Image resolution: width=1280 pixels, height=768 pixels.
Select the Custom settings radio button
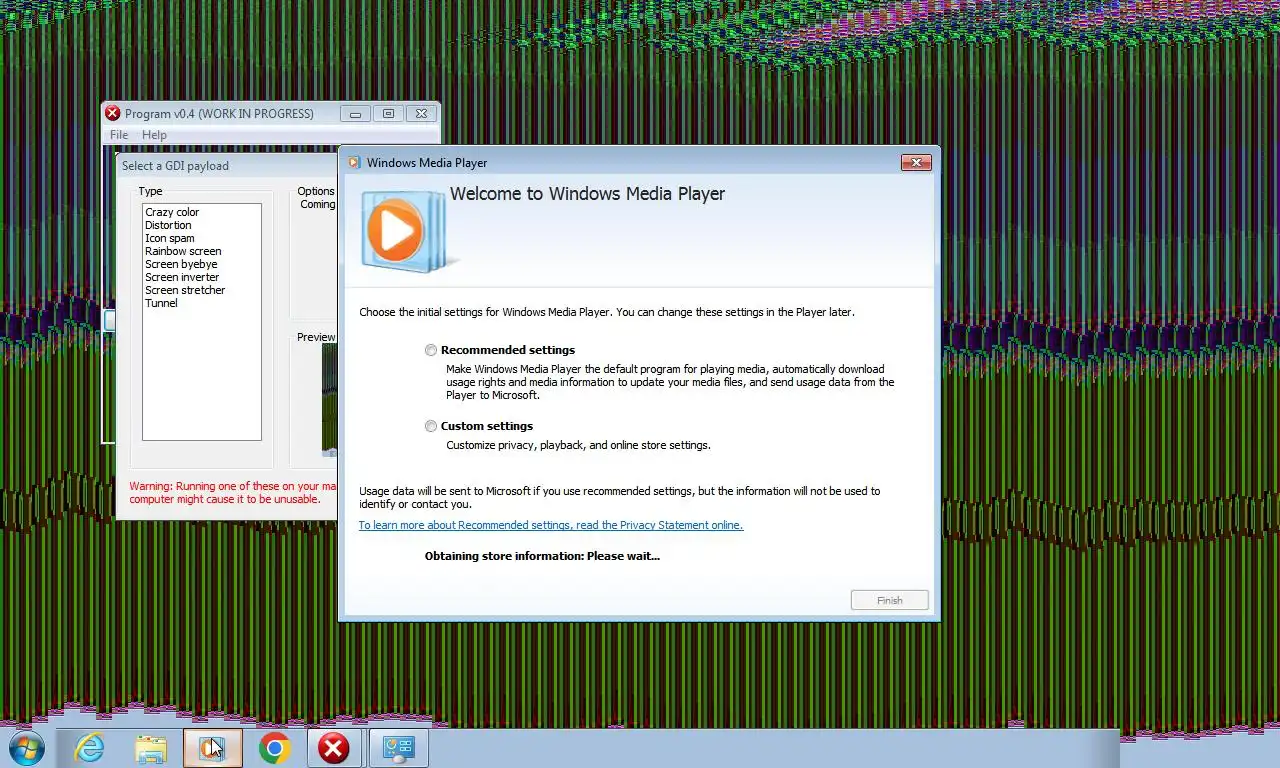pos(431,426)
